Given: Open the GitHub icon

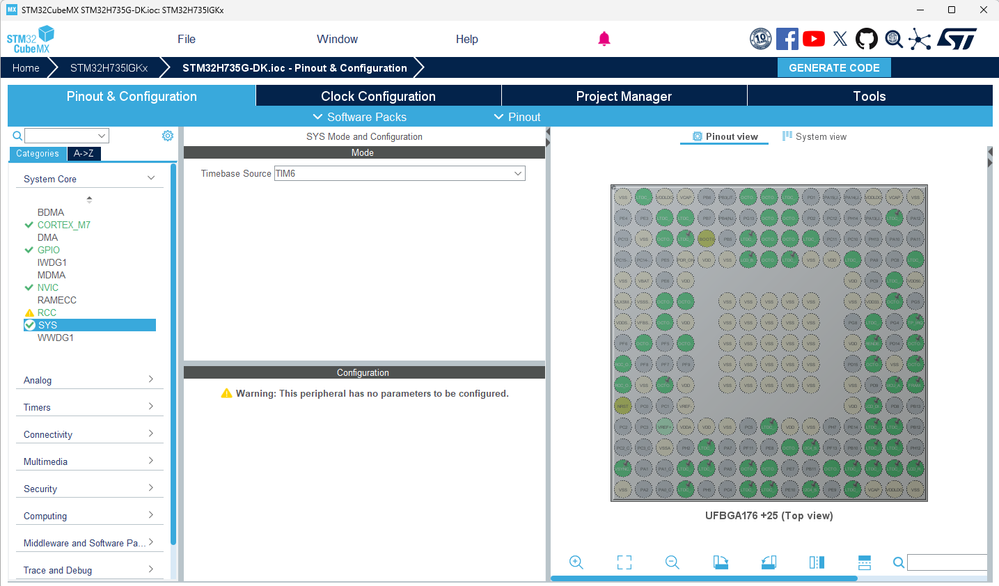Looking at the screenshot, I should 866,39.
